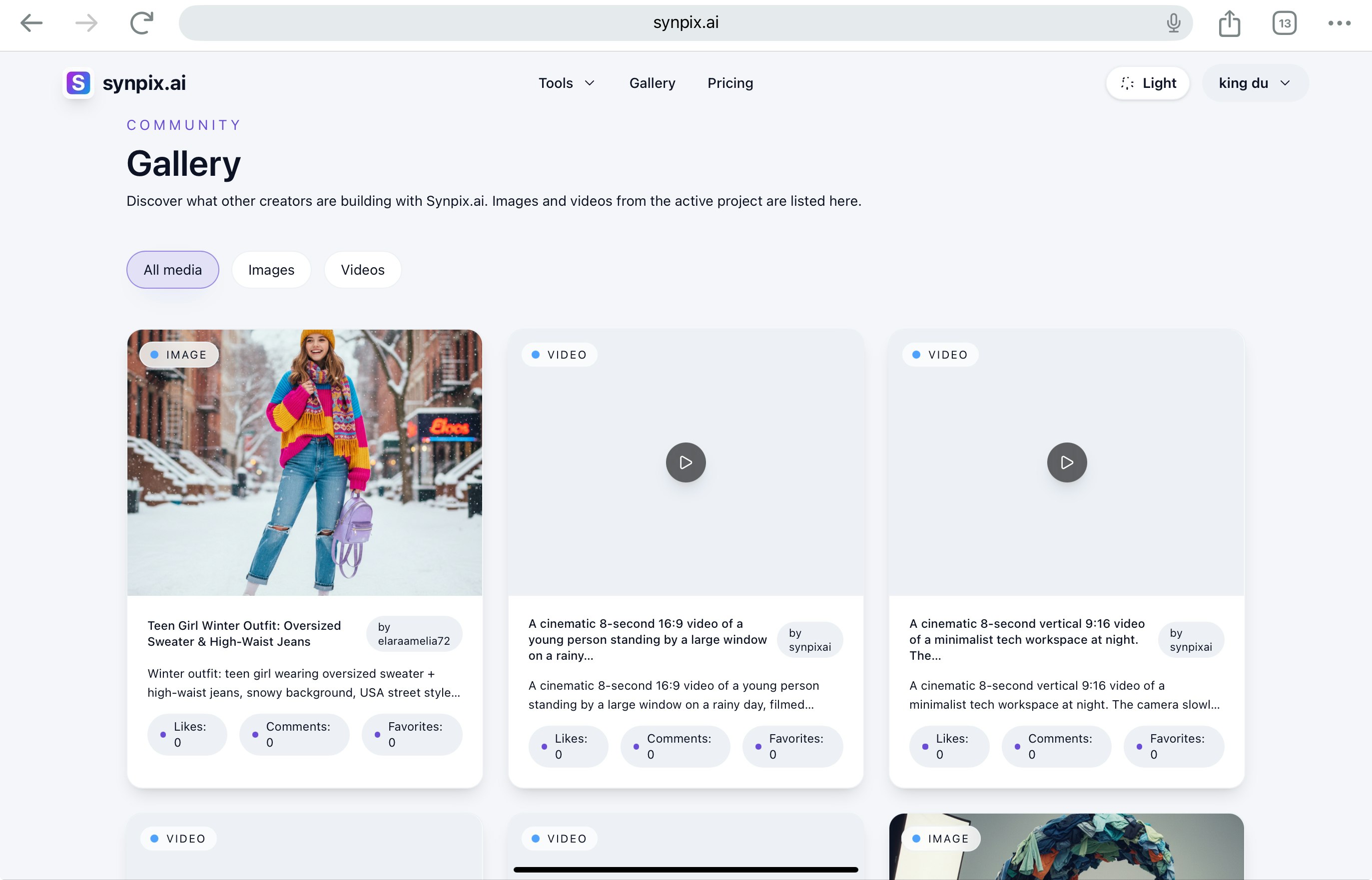Play the minimalist tech workspace video
This screenshot has height=880, width=1372.
[1066, 461]
